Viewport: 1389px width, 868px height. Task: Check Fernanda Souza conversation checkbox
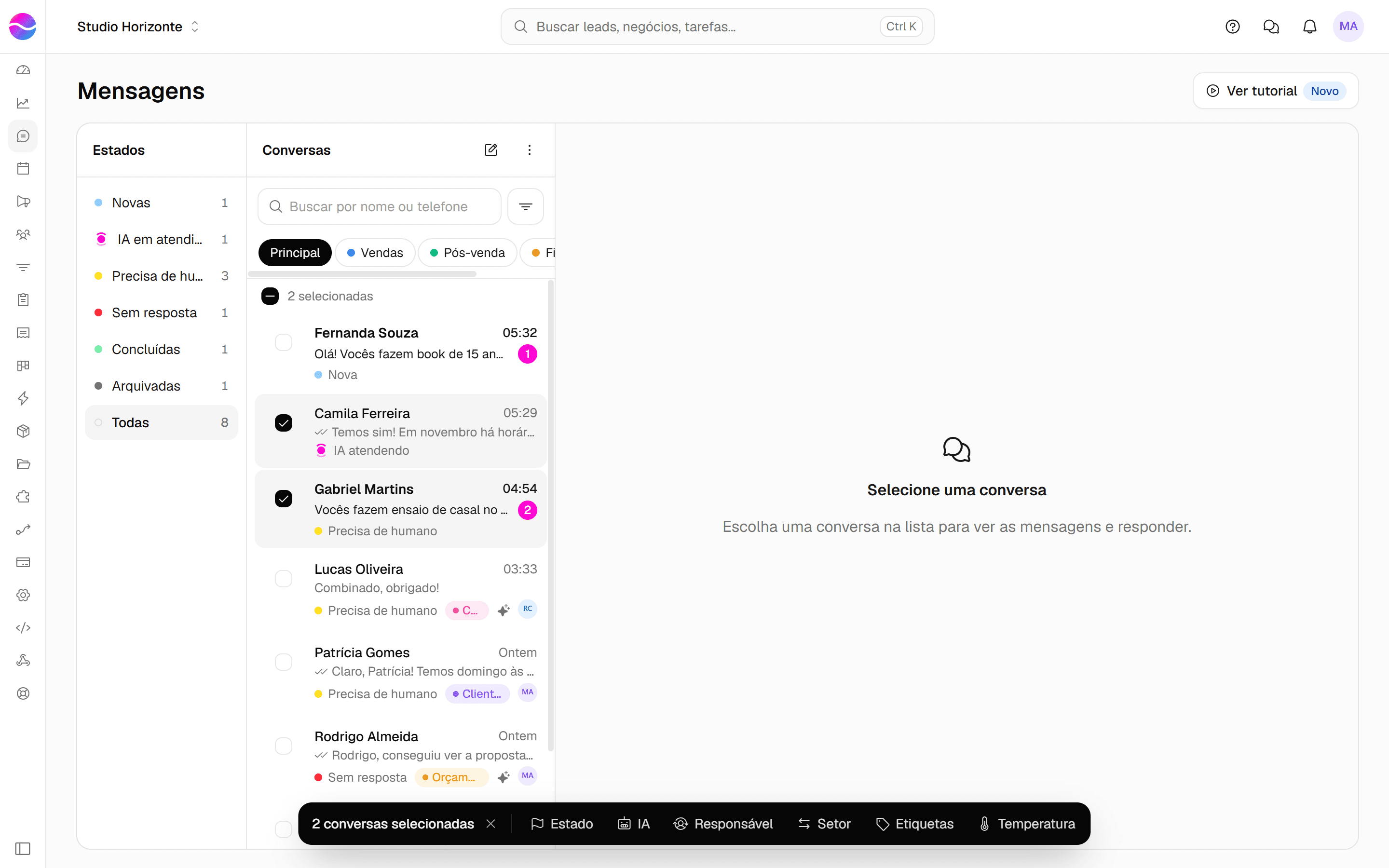[284, 343]
